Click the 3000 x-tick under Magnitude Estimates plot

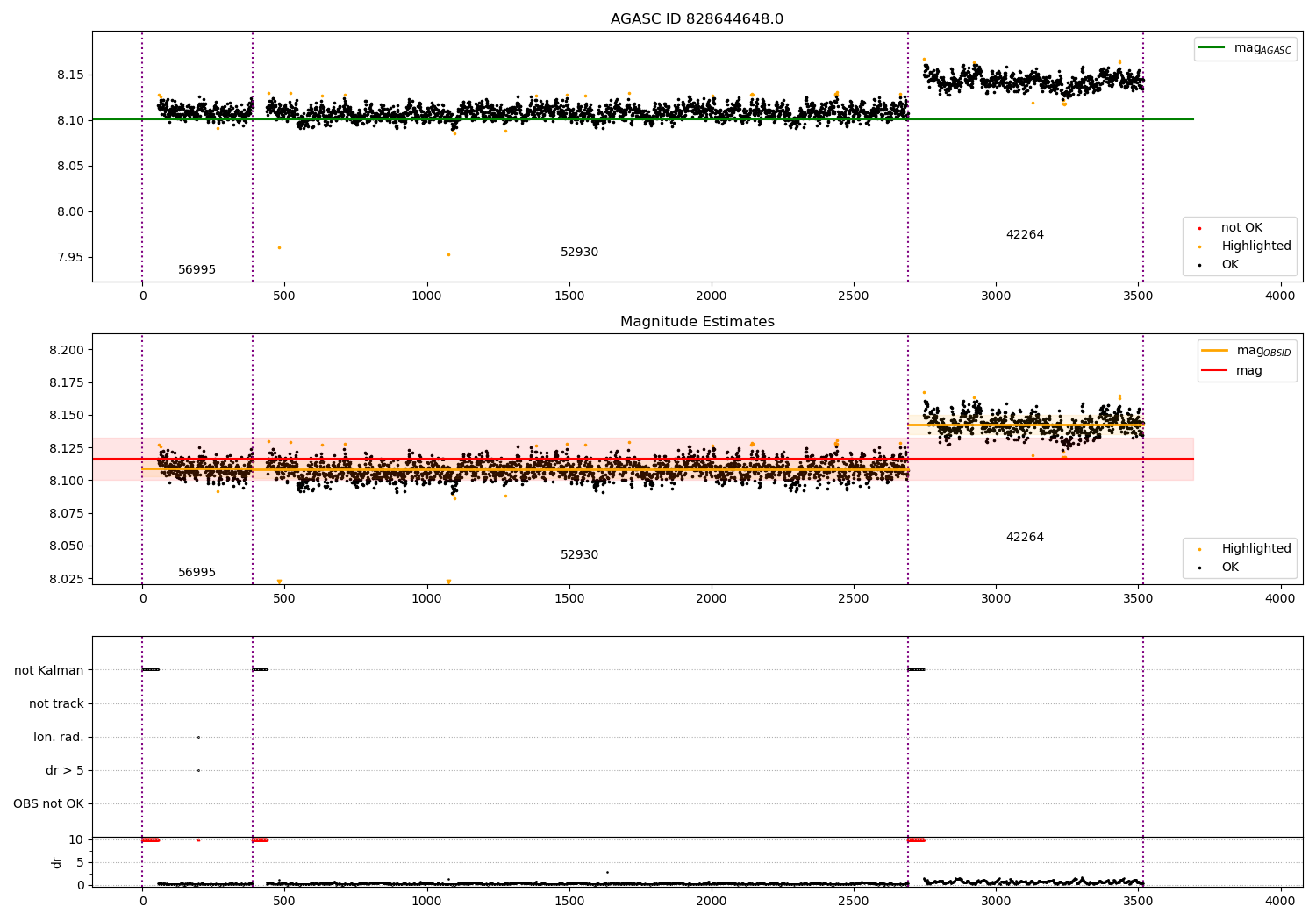(996, 599)
